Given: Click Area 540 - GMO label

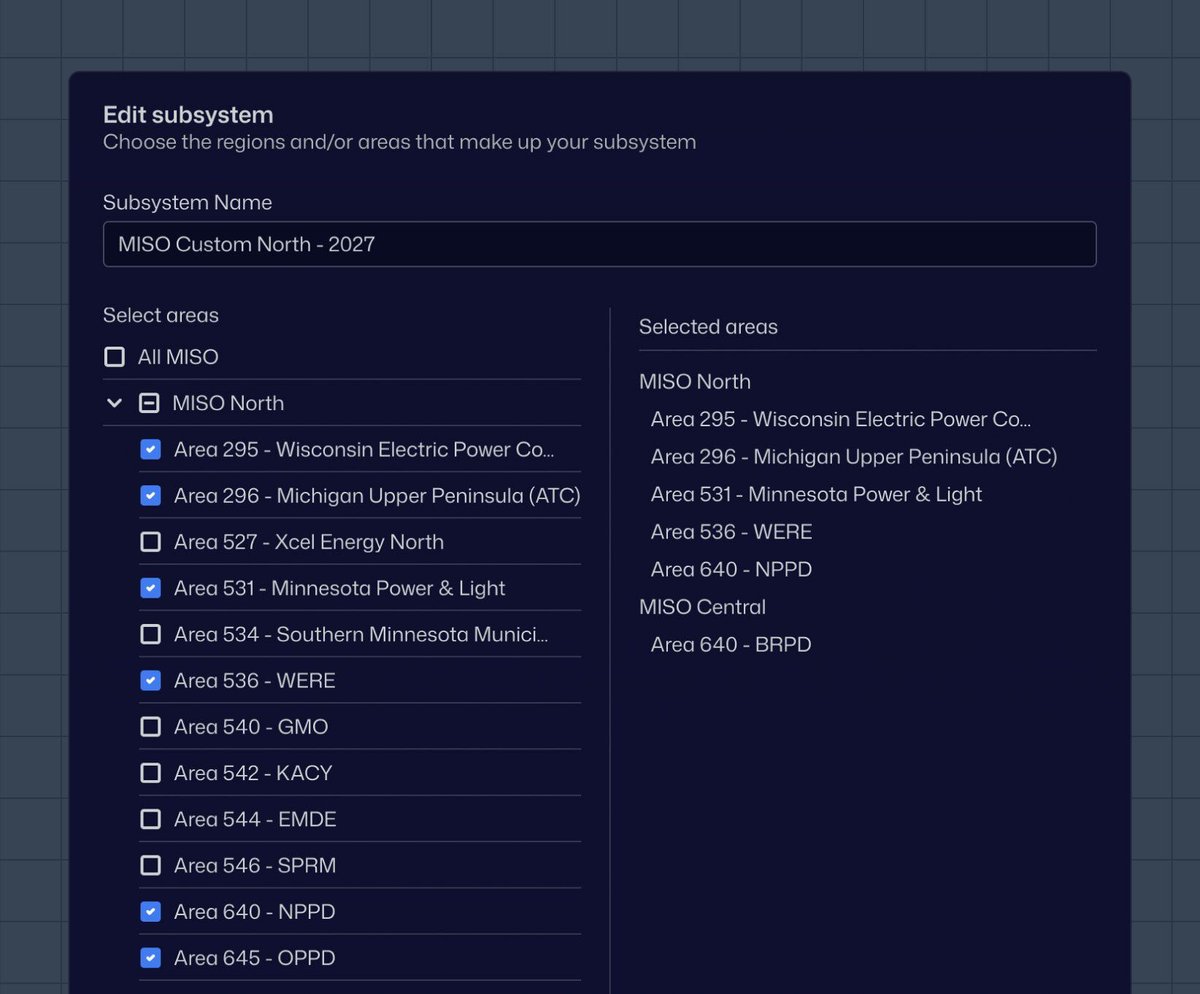Looking at the screenshot, I should (251, 727).
